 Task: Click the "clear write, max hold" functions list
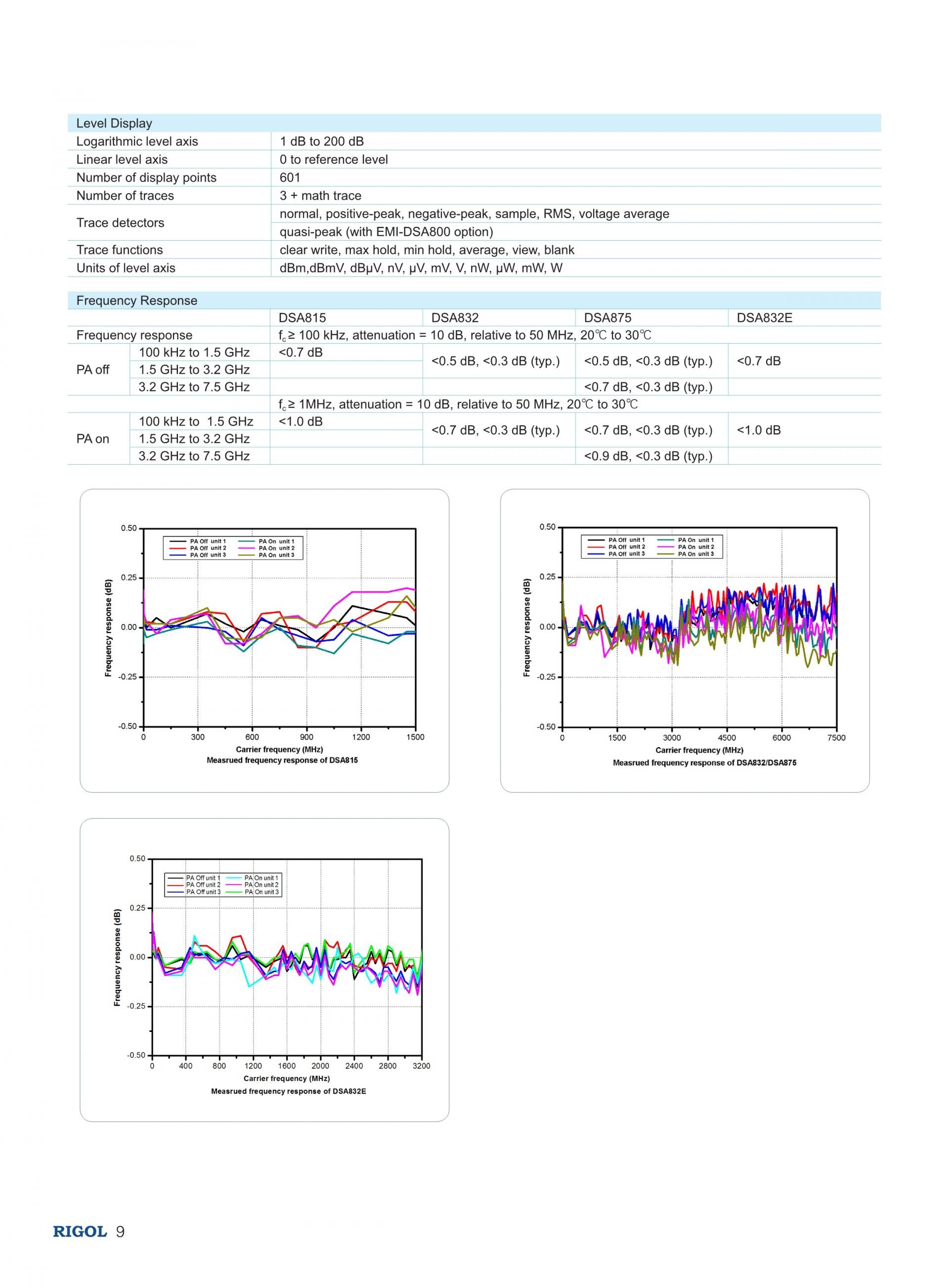pyautogui.click(x=427, y=250)
